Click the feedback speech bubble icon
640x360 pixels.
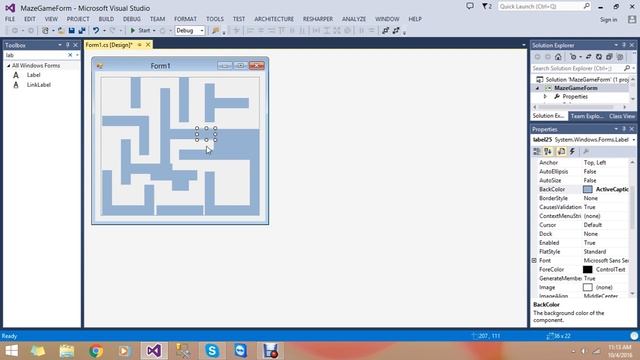(470, 6)
